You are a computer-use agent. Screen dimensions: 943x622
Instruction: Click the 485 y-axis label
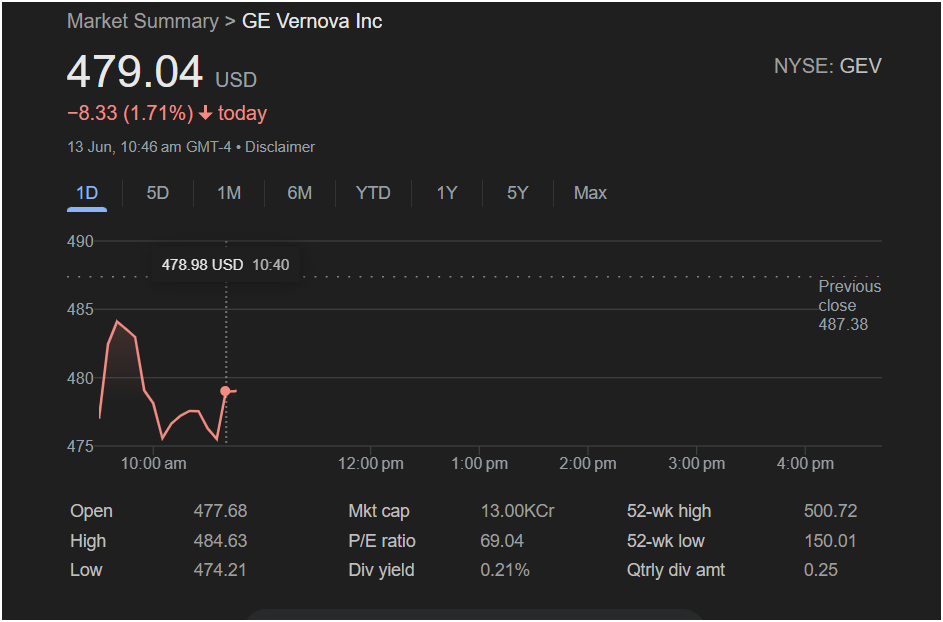(80, 310)
